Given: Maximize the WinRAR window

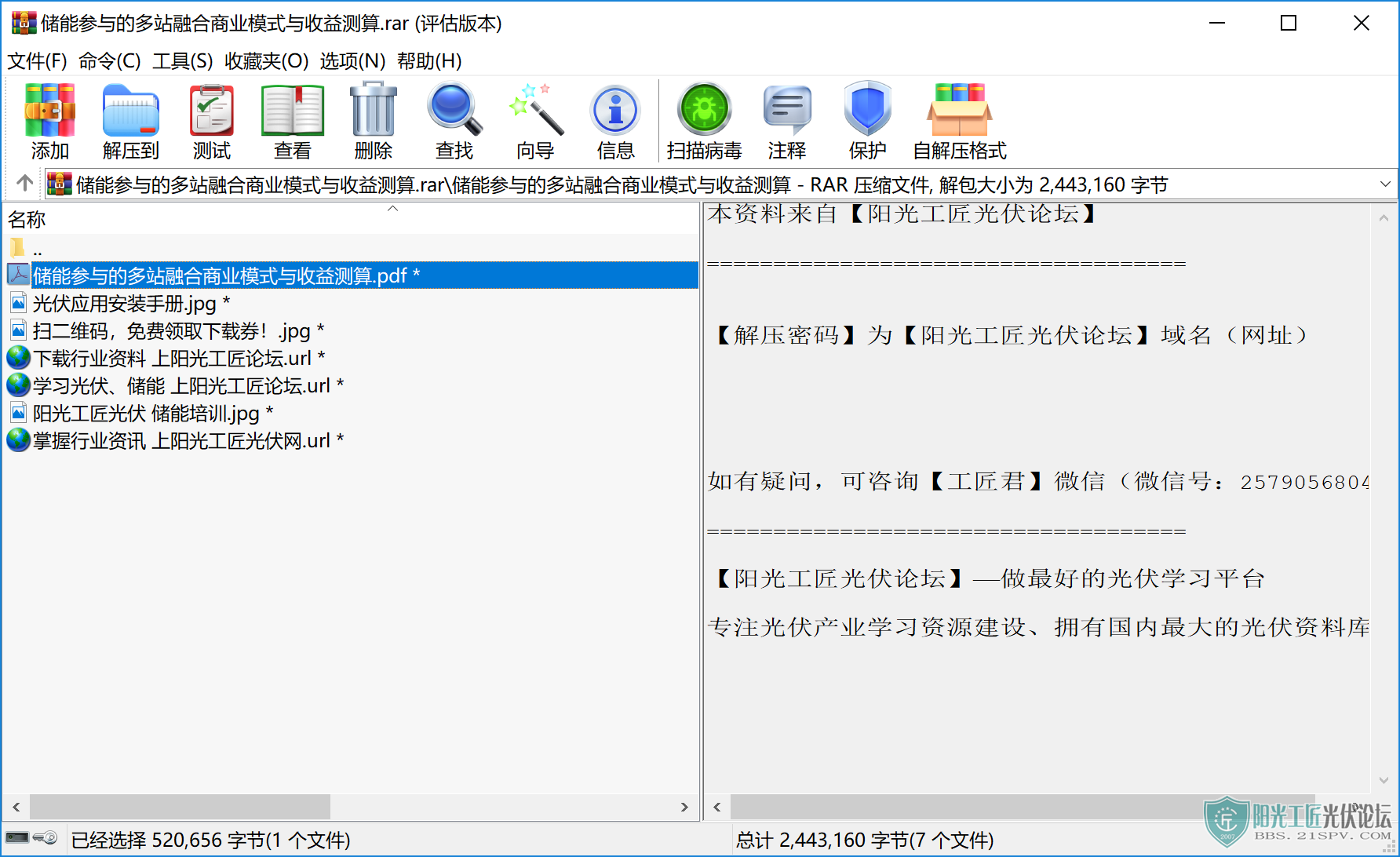Looking at the screenshot, I should 1289,23.
